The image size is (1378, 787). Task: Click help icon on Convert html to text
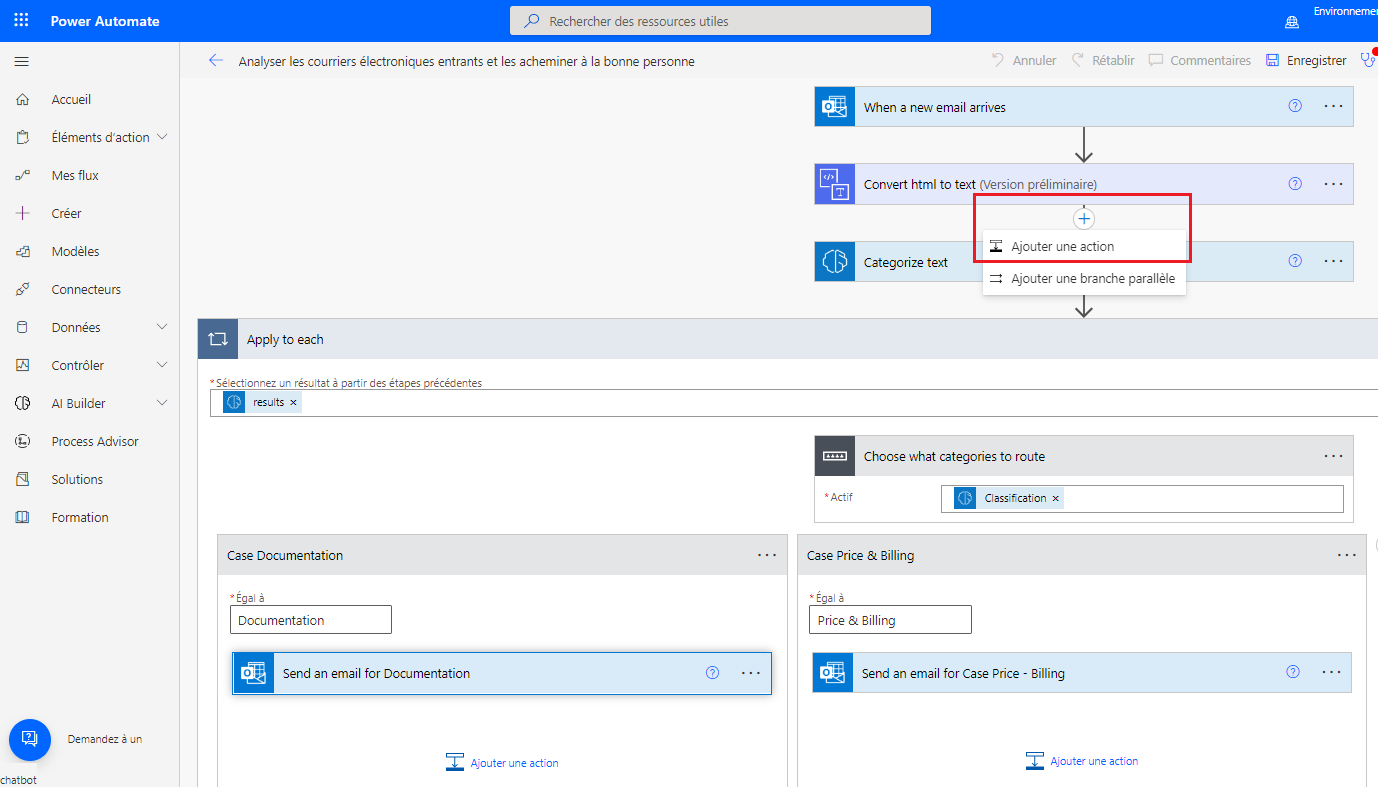[1295, 184]
